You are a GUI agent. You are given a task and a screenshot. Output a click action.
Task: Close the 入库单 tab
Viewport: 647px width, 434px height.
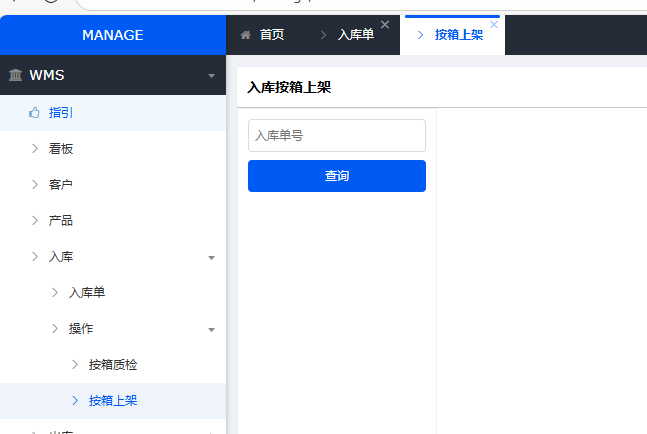[385, 25]
